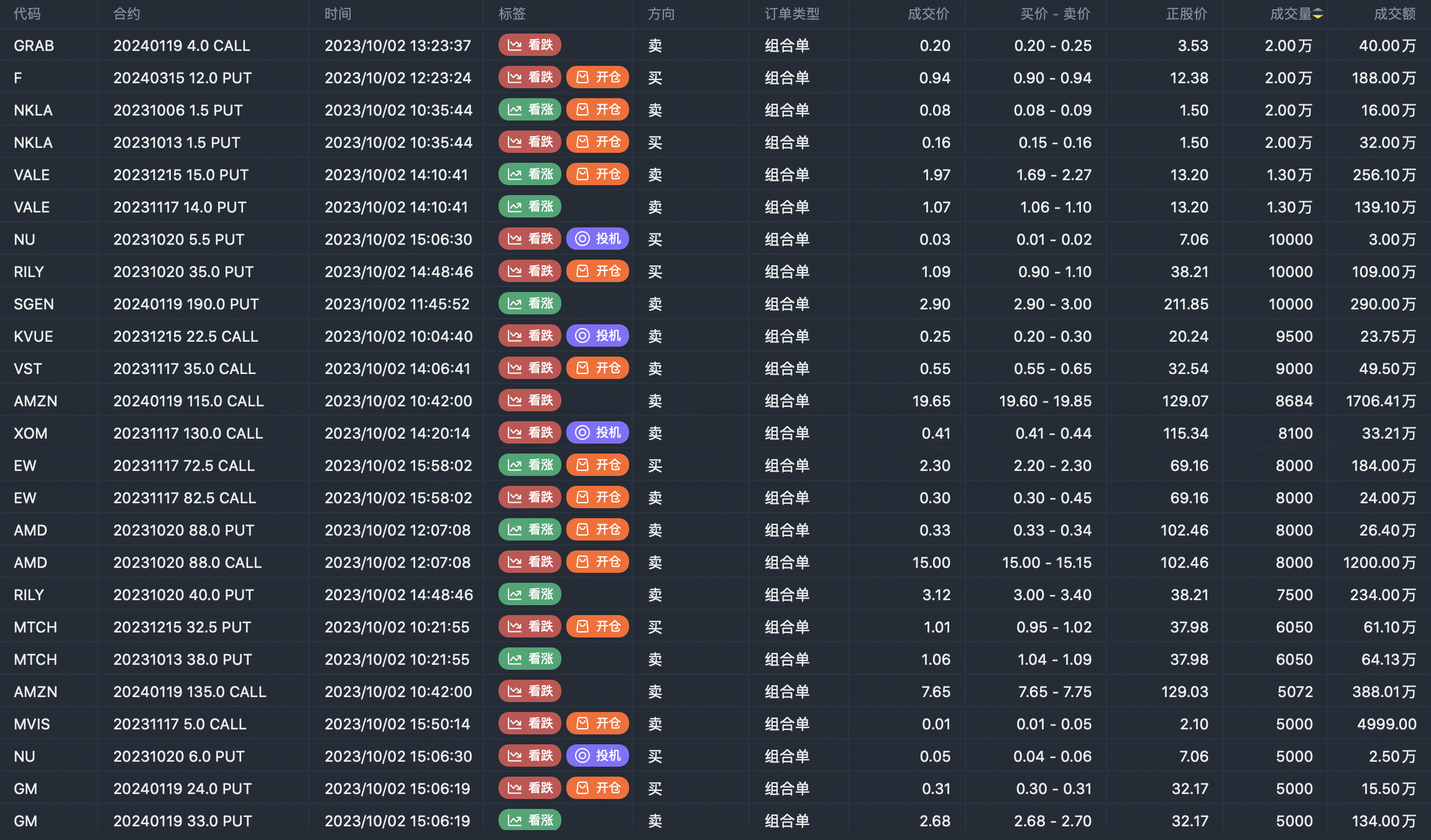The image size is (1431, 840).
Task: Click the speculation tag on KVUE row
Action: point(597,336)
